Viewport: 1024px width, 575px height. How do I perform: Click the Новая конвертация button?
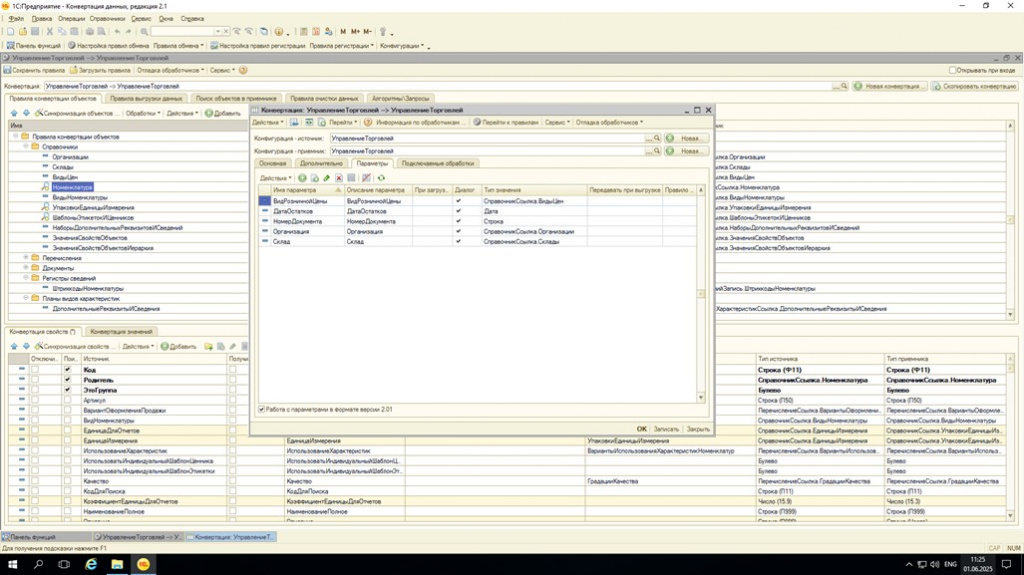pyautogui.click(x=889, y=86)
